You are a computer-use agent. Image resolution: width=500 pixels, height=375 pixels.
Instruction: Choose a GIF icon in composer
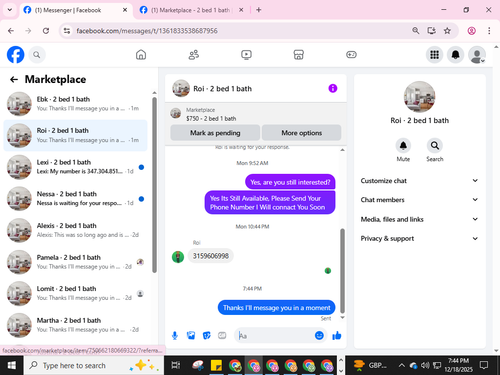pos(222,335)
